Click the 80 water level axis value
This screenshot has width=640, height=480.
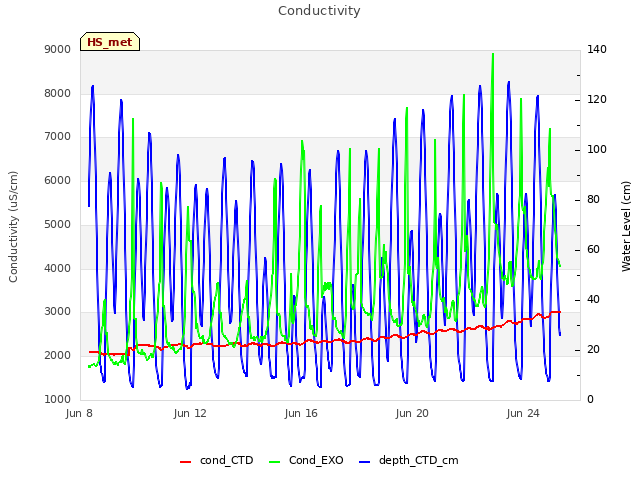point(593,200)
